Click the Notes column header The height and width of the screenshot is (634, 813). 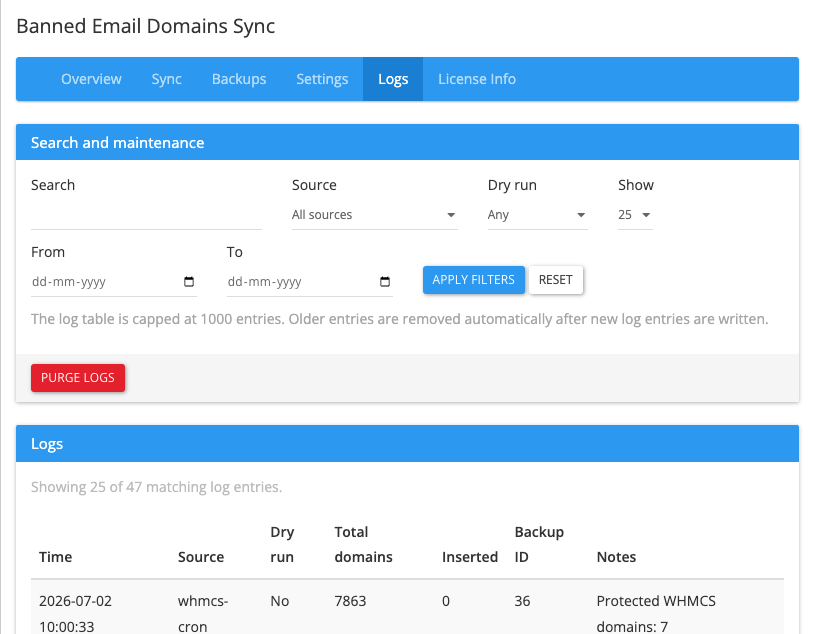pyautogui.click(x=616, y=557)
